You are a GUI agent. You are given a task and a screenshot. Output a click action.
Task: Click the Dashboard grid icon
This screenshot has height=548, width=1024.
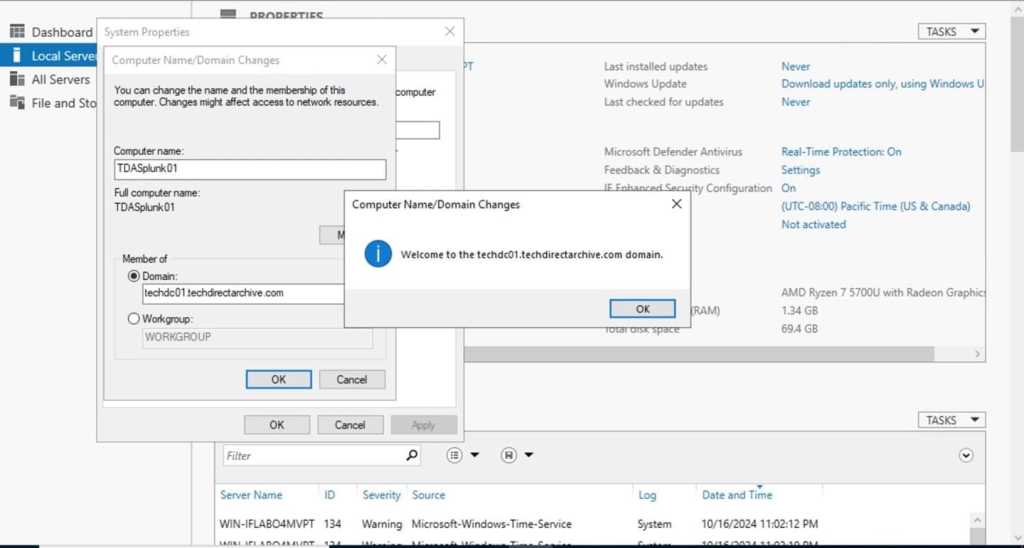[17, 31]
